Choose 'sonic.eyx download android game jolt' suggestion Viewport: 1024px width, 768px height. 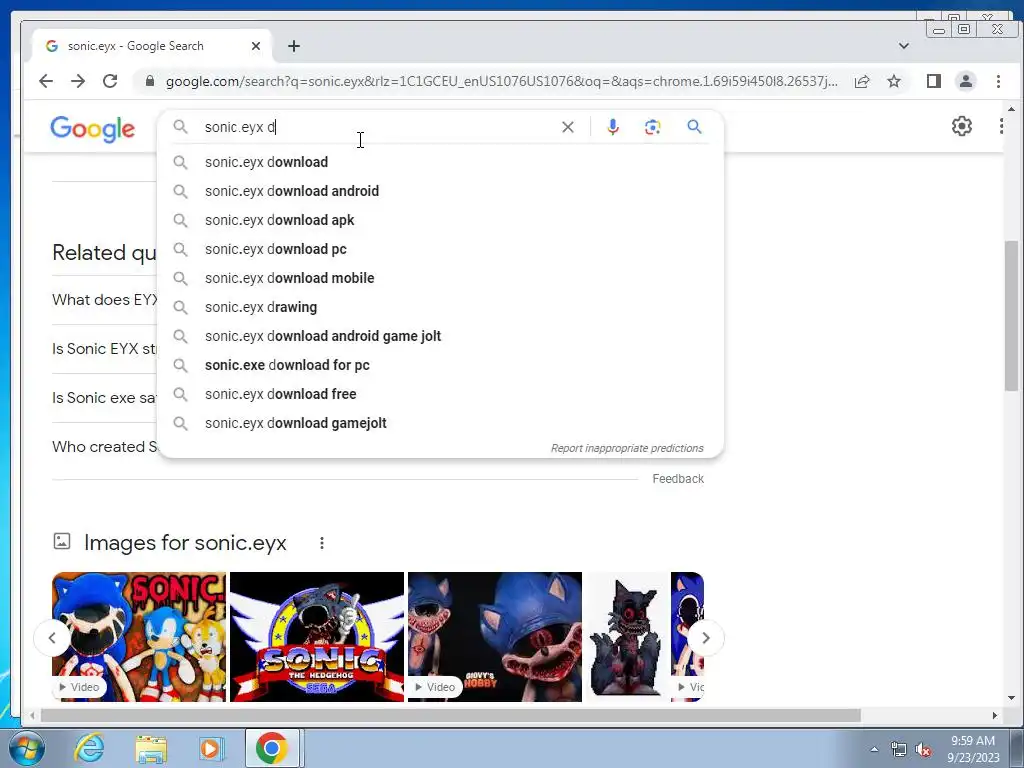tap(440, 336)
